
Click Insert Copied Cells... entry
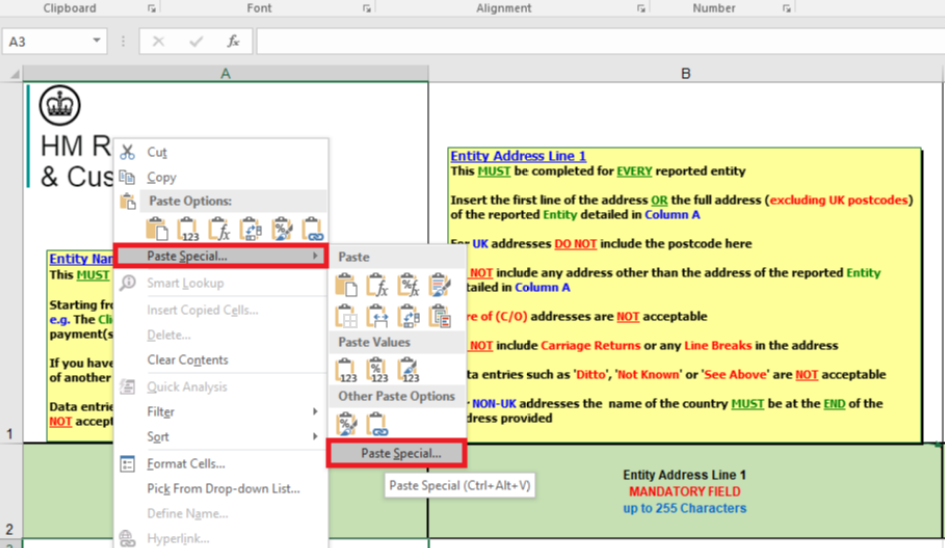pyautogui.click(x=221, y=310)
